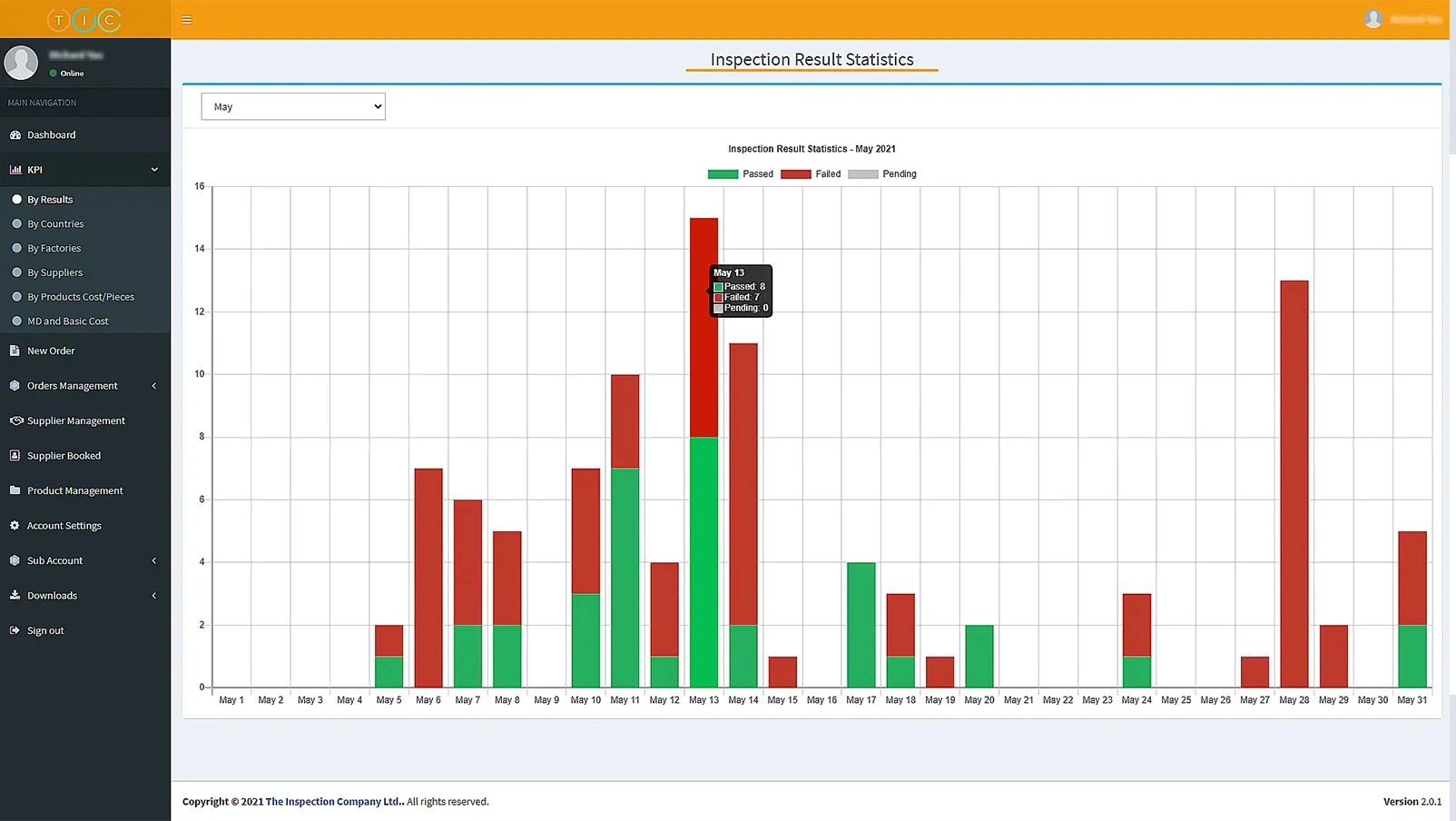Click the hamburger menu icon in the header
Image resolution: width=1456 pixels, height=821 pixels.
187,18
